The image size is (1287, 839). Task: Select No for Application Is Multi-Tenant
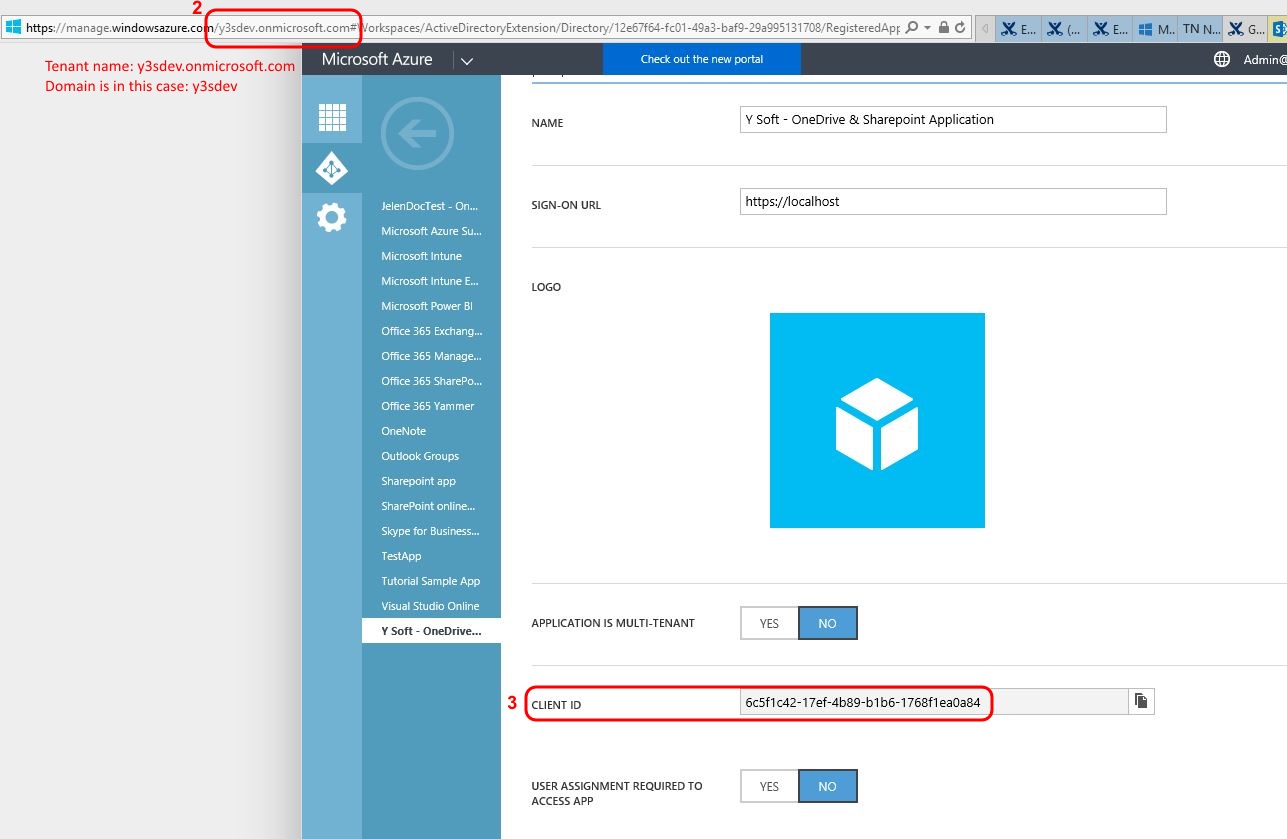pos(827,623)
